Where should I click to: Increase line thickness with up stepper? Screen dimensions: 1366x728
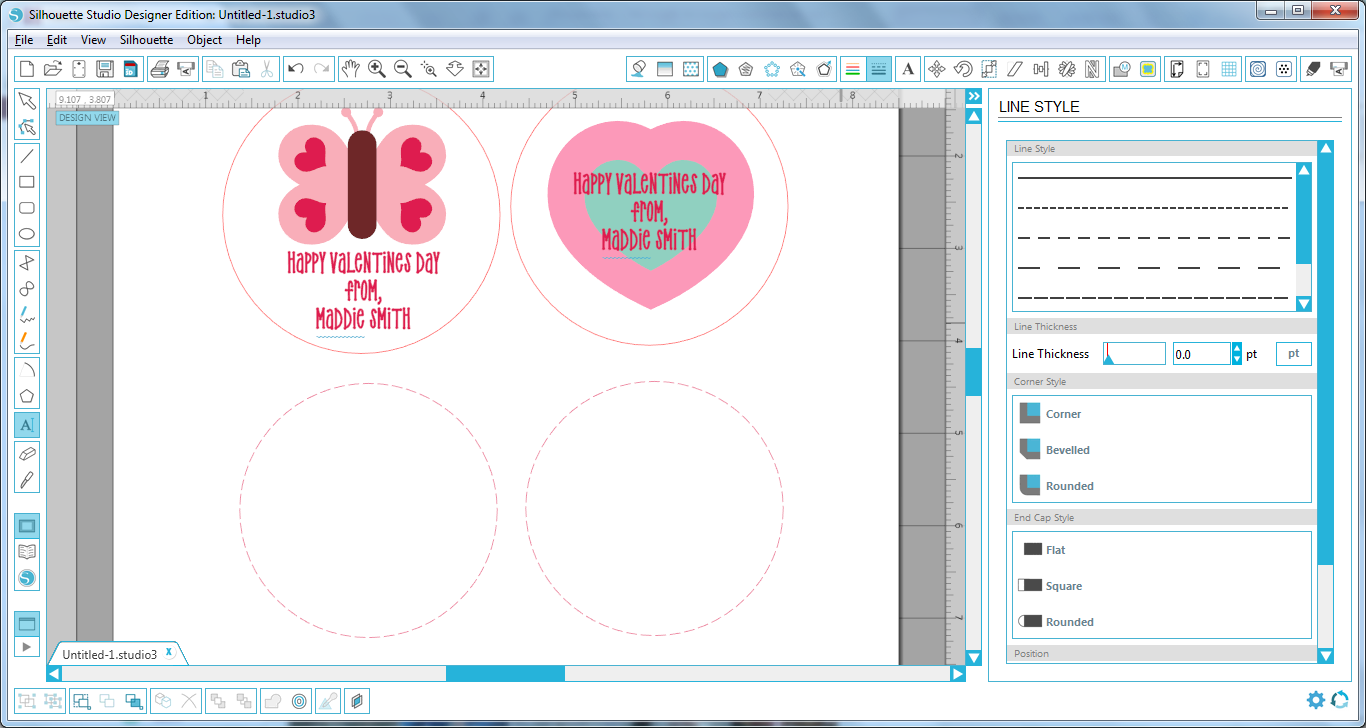1237,348
